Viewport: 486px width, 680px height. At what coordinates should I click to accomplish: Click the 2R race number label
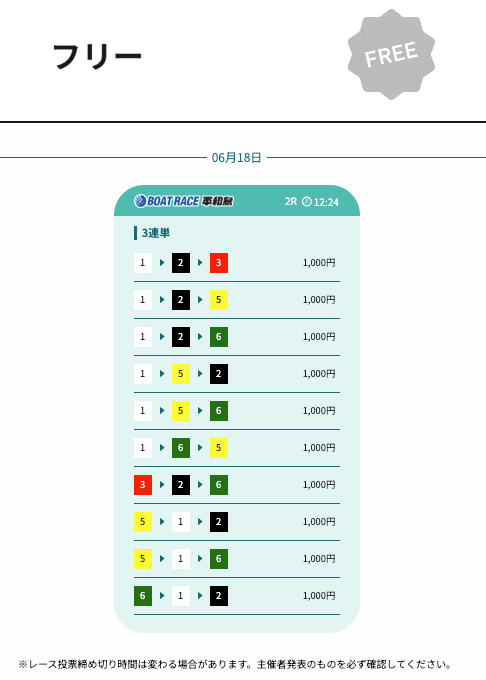290,202
